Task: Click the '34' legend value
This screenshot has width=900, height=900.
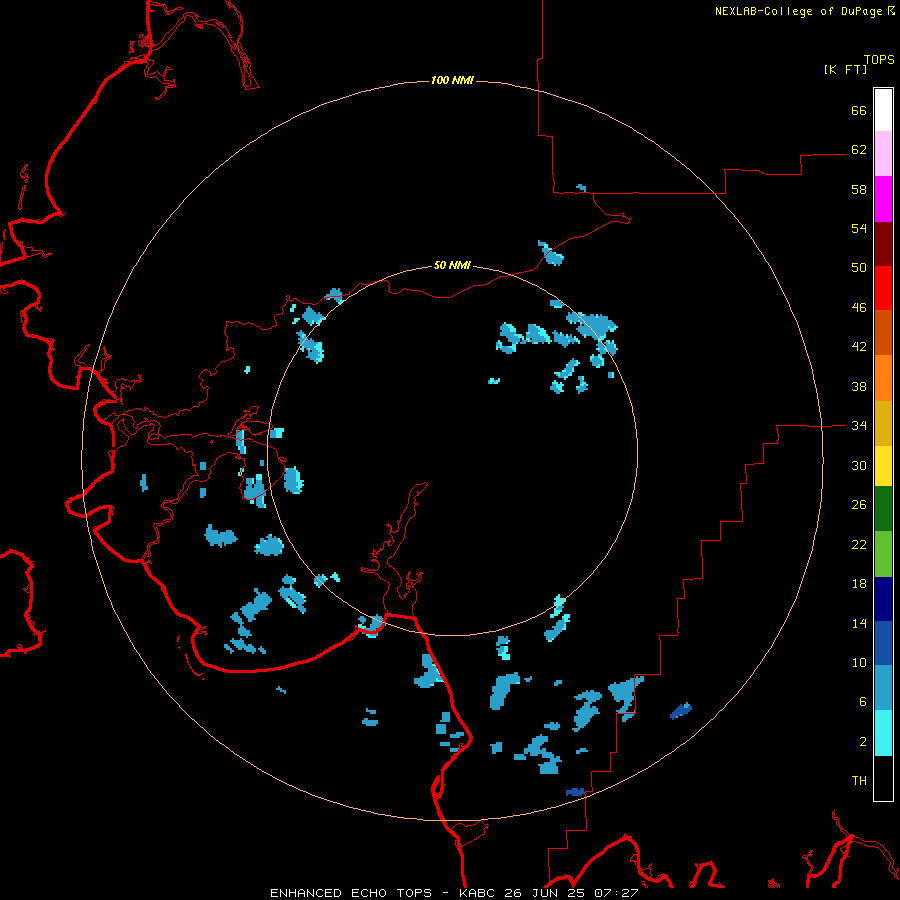Action: [859, 426]
